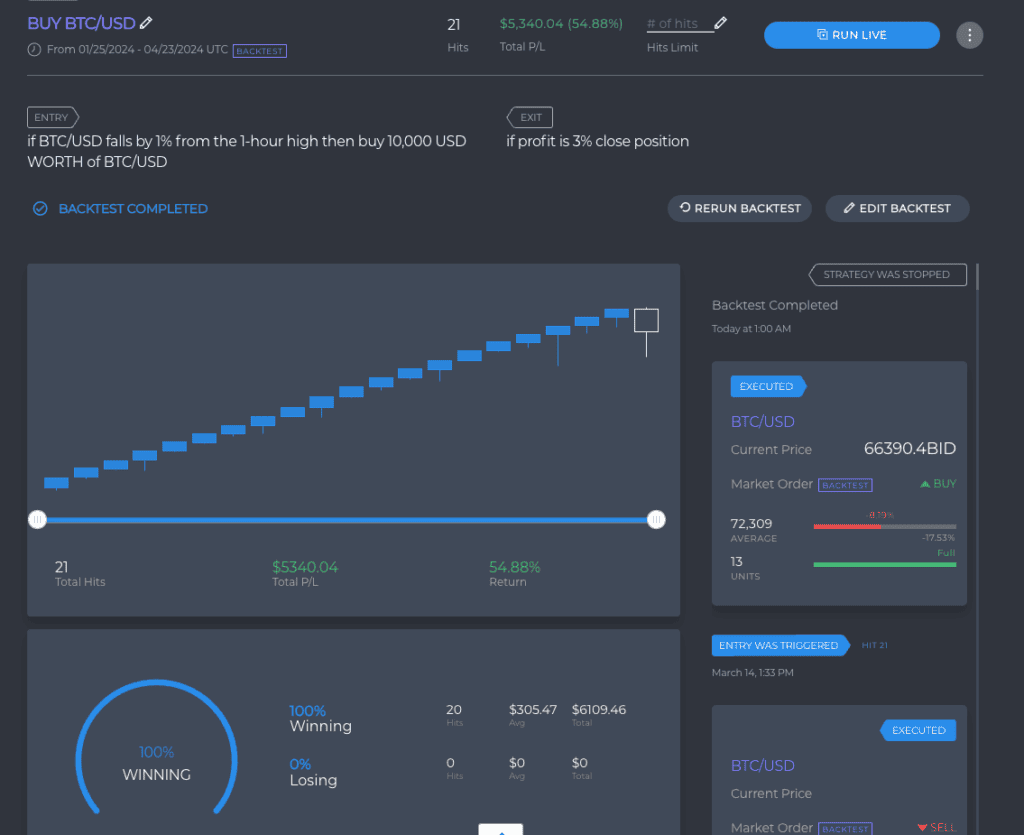Click EDIT BACKTEST button

[x=897, y=208]
